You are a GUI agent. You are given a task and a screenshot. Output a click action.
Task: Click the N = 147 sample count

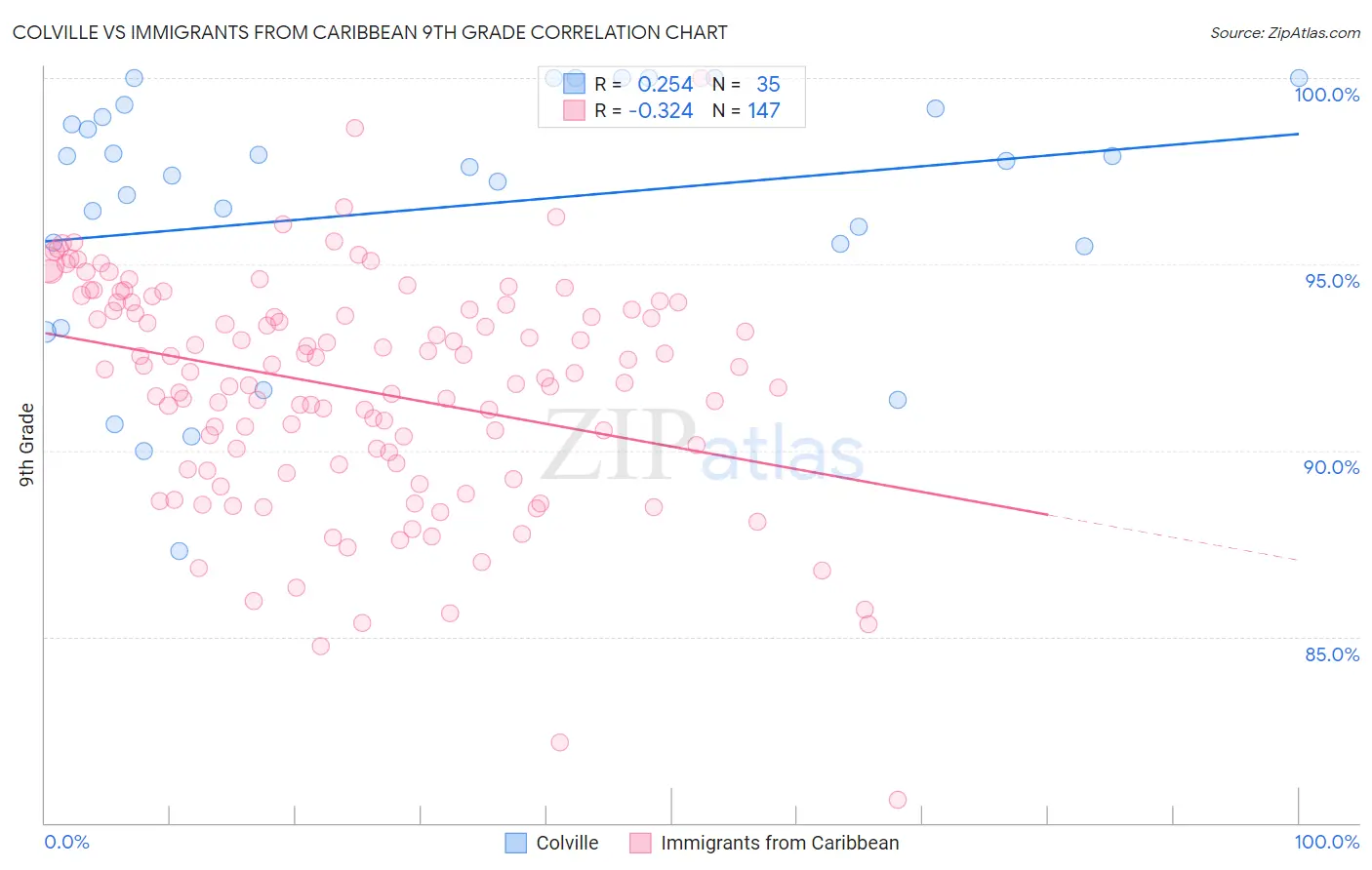[x=747, y=110]
